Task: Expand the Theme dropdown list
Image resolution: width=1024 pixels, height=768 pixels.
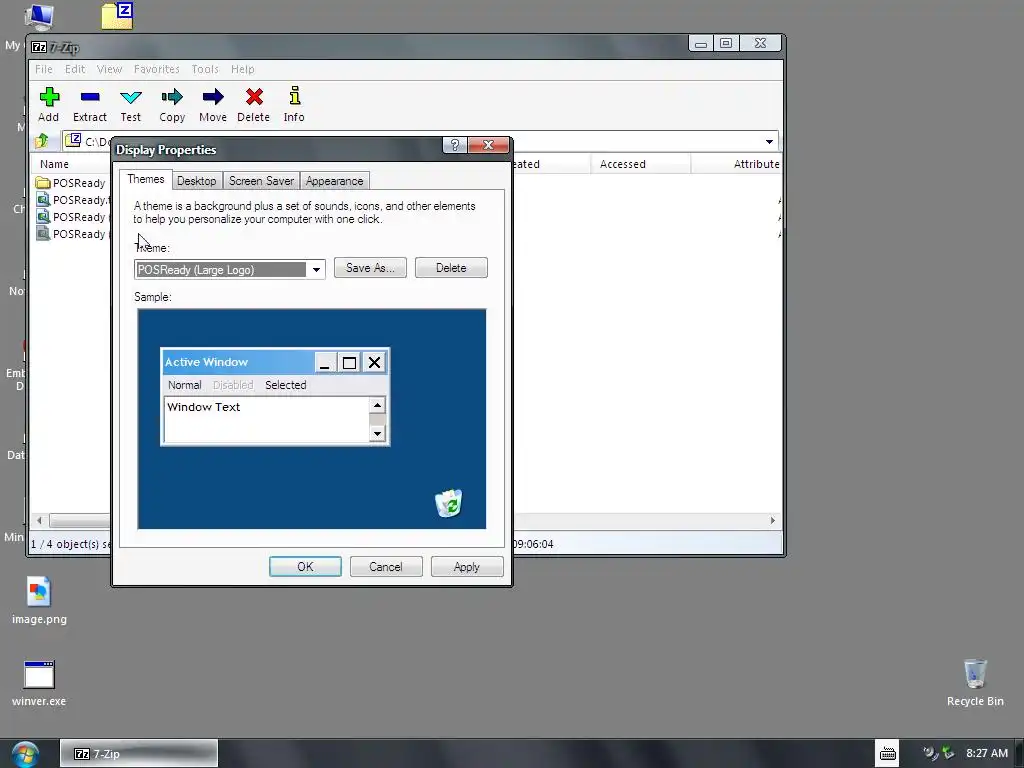Action: [316, 270]
